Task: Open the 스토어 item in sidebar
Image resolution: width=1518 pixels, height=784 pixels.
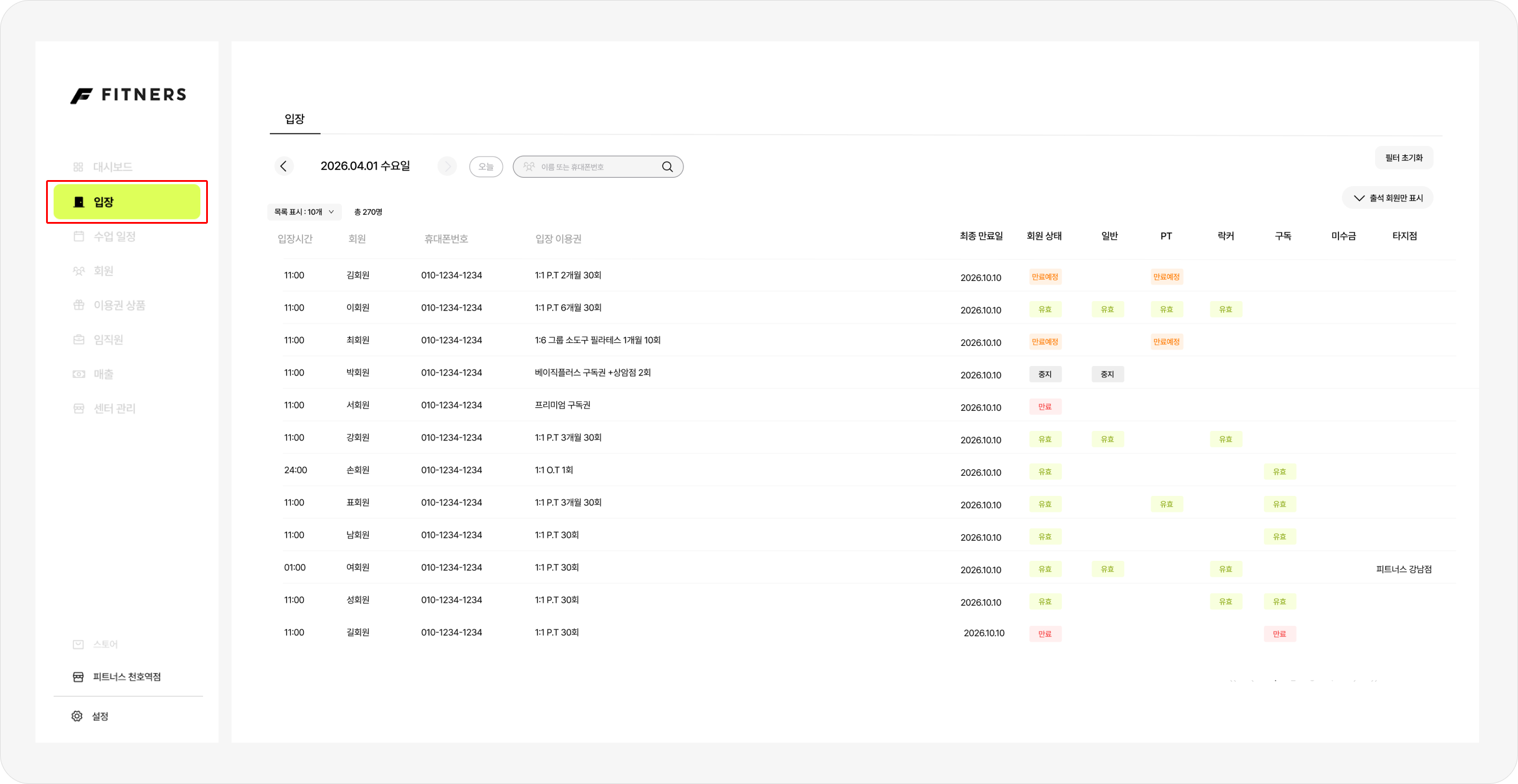Action: [105, 644]
